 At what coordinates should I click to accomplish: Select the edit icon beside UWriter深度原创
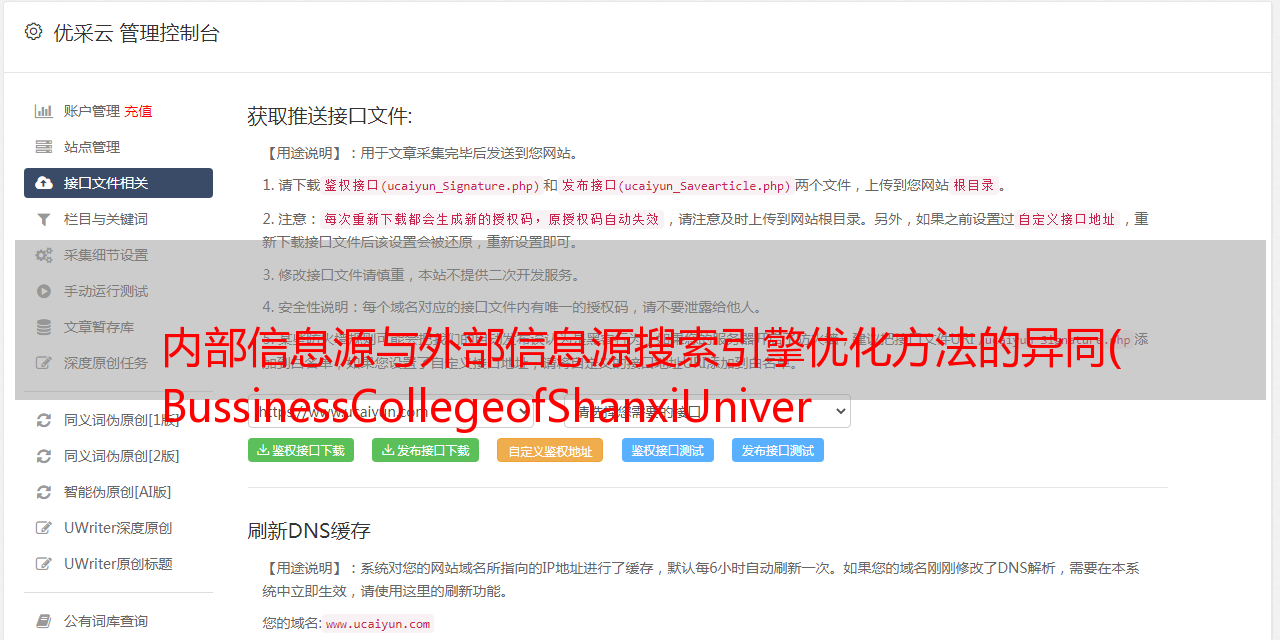[x=44, y=528]
